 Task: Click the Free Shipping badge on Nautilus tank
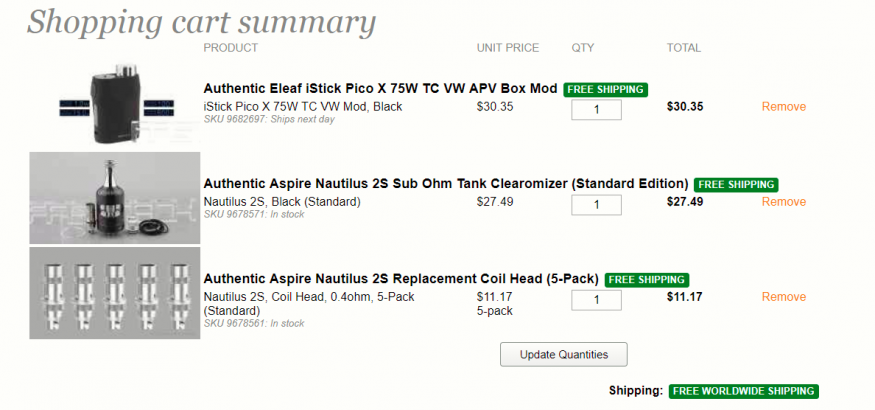coord(736,184)
